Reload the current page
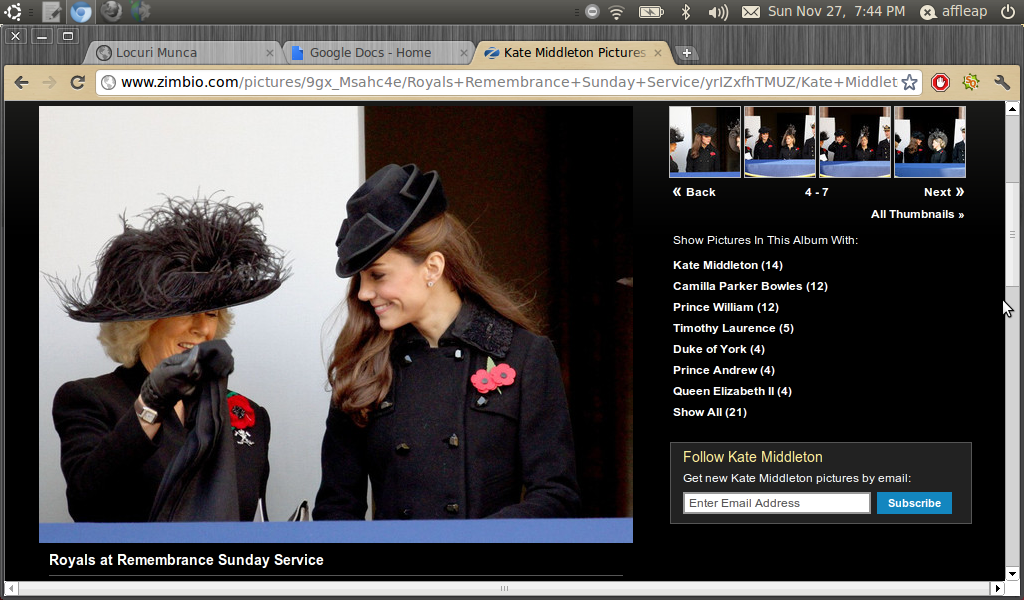Image resolution: width=1024 pixels, height=600 pixels. (x=78, y=82)
